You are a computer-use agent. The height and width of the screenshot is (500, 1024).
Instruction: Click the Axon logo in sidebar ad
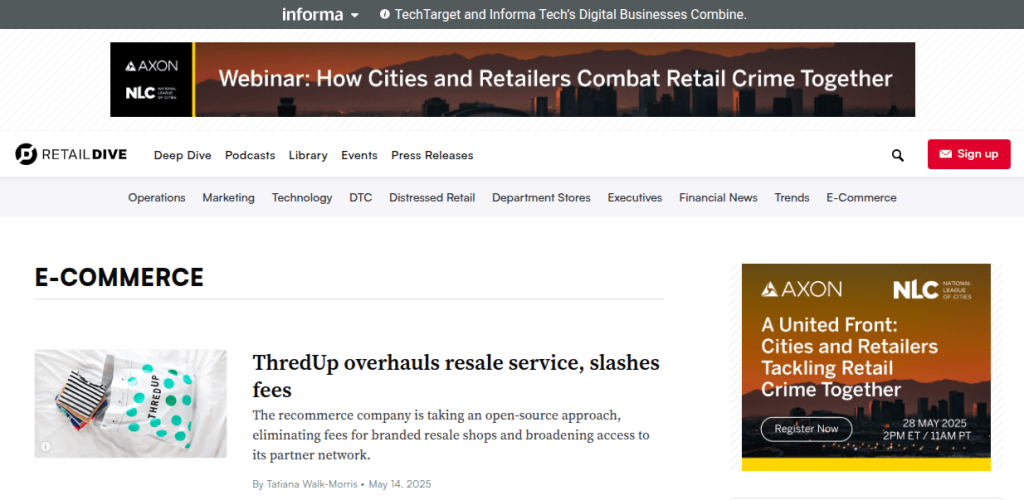(801, 289)
